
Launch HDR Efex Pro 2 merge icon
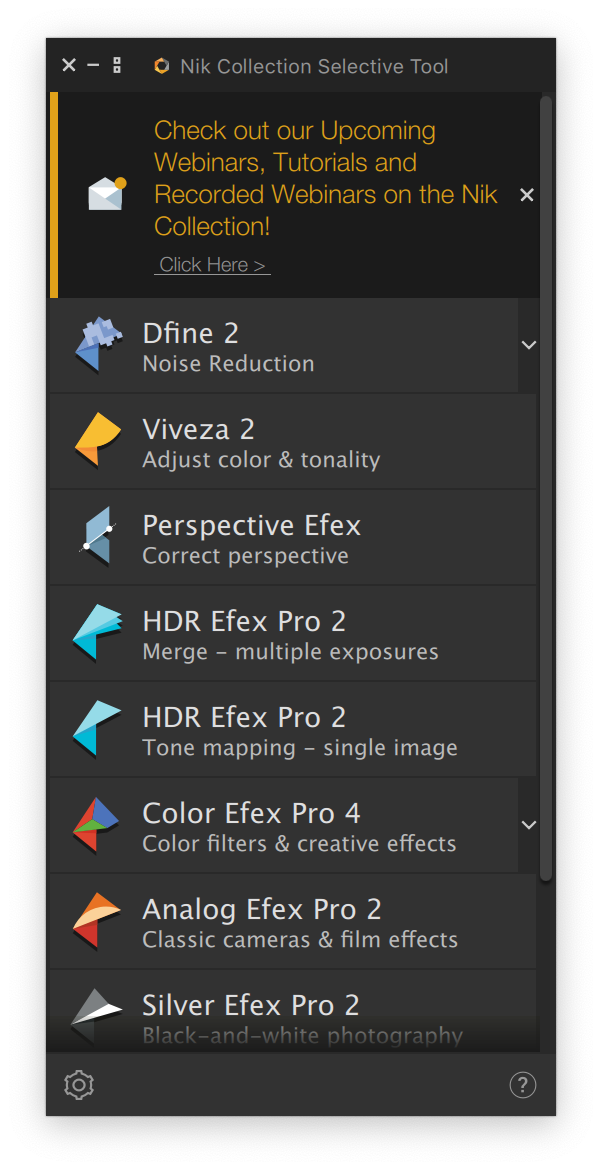click(x=96, y=632)
